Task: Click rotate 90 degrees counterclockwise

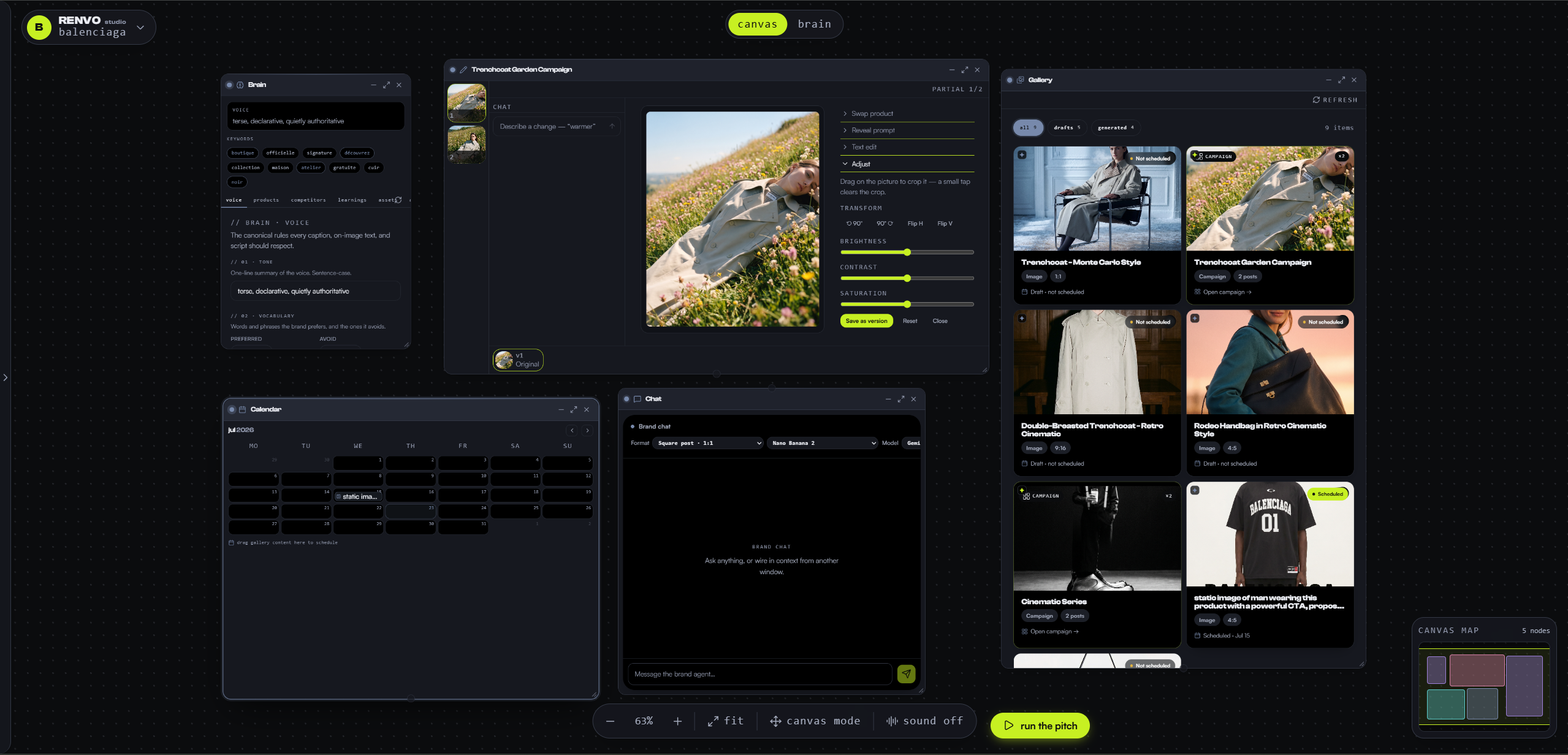Action: coord(854,224)
